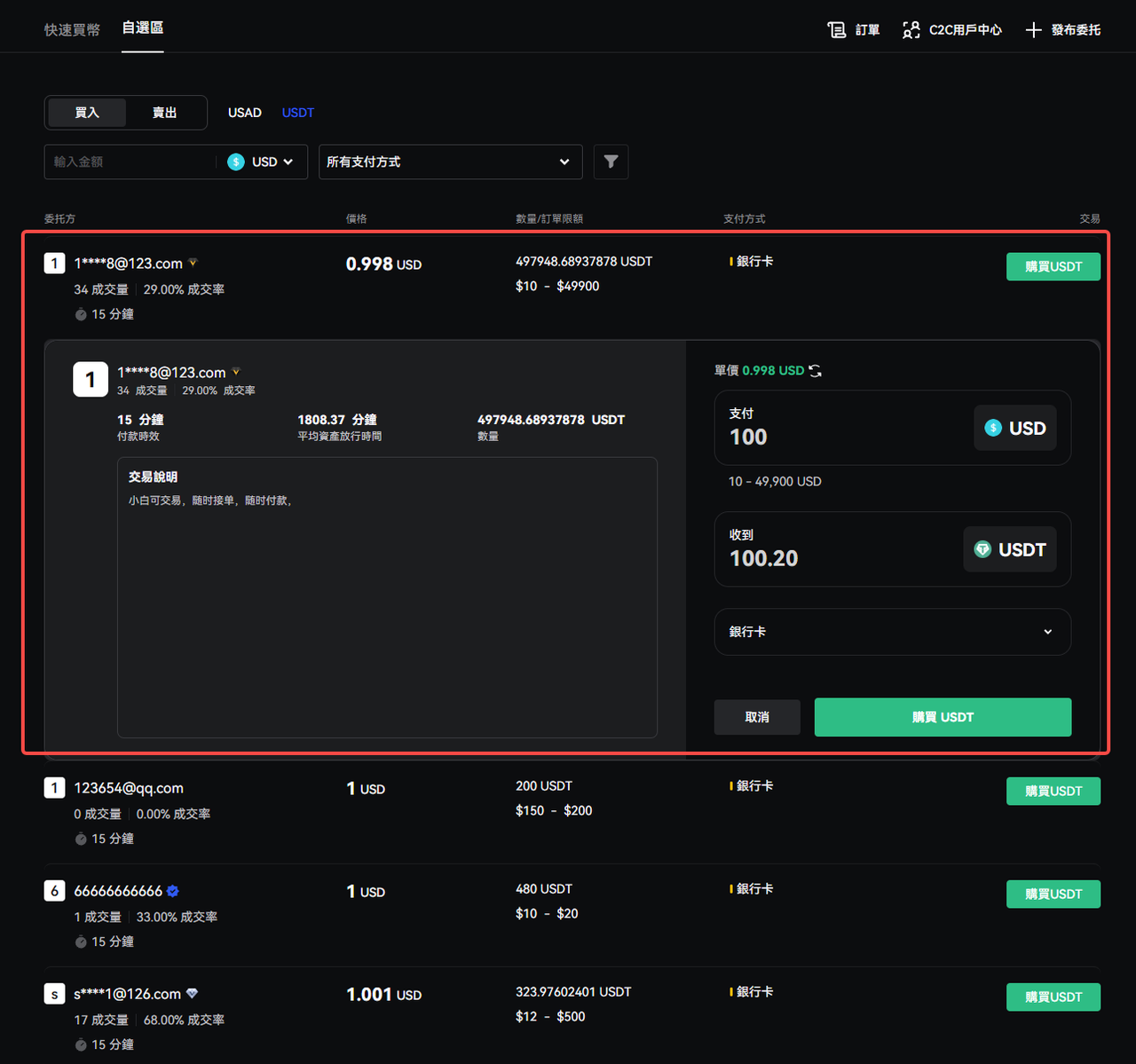The height and width of the screenshot is (1064, 1136).
Task: Open the USD currency dropdown
Action: (x=261, y=162)
